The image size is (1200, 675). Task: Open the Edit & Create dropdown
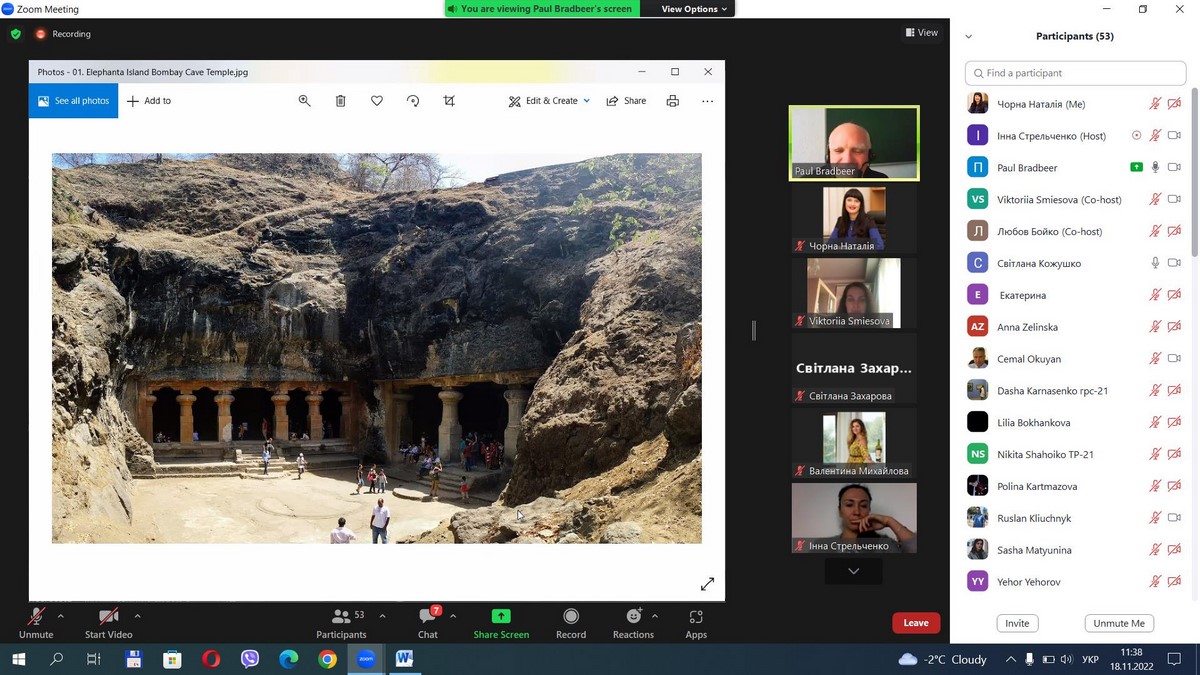click(x=549, y=101)
